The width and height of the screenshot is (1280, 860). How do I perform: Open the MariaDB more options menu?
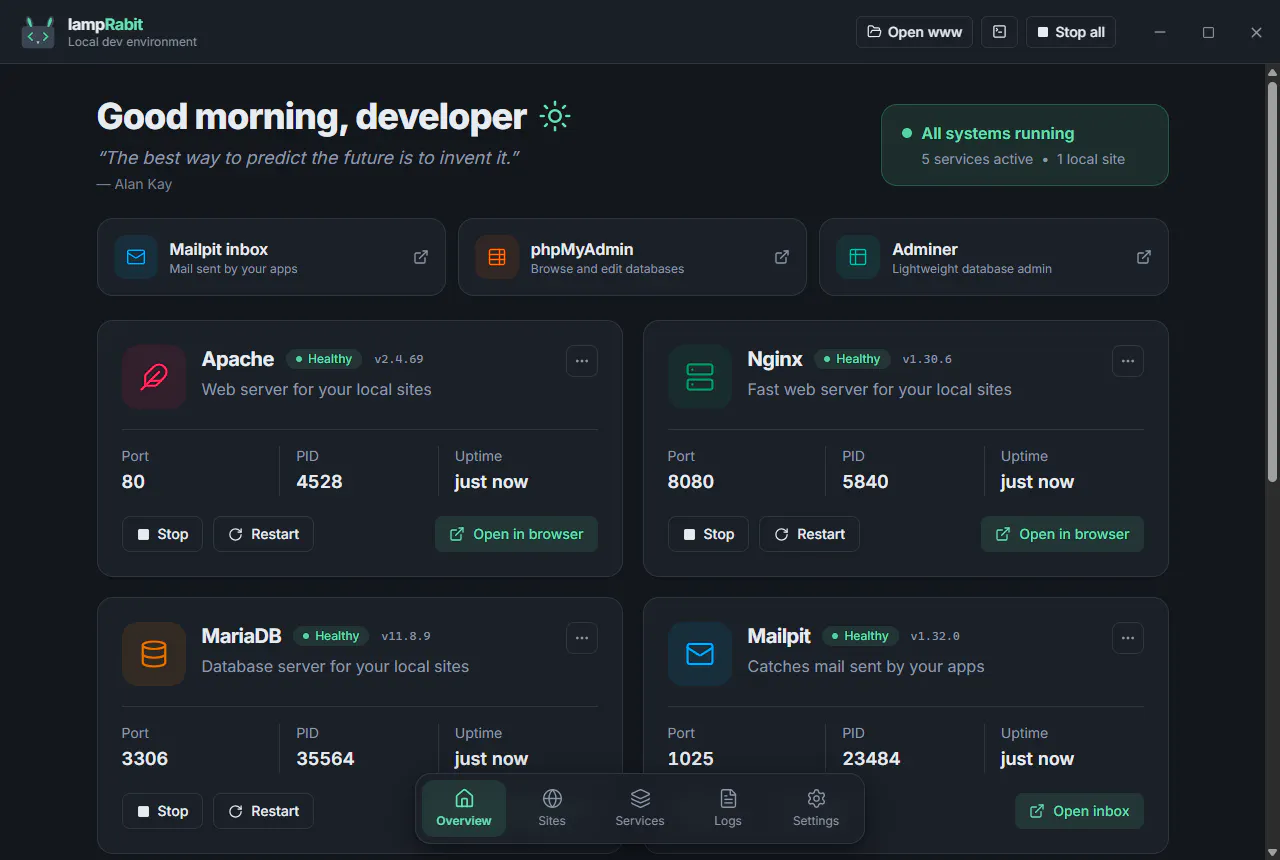pyautogui.click(x=582, y=638)
